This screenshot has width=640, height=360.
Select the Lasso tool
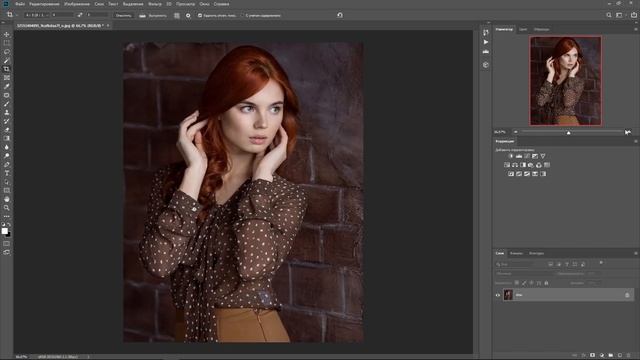coord(7,52)
